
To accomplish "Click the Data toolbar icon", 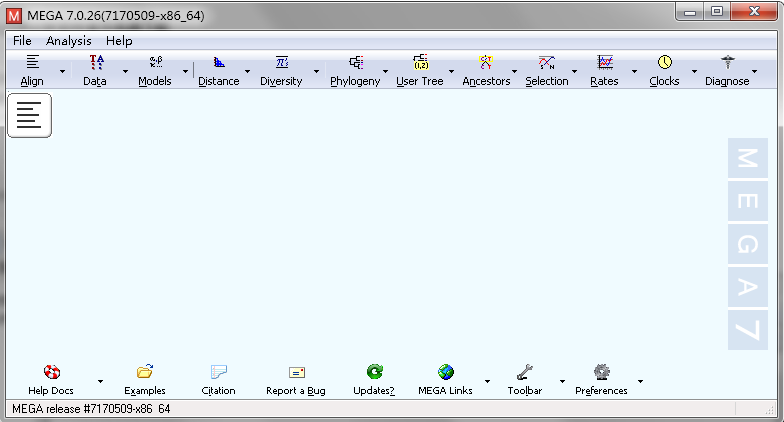I will (96, 62).
